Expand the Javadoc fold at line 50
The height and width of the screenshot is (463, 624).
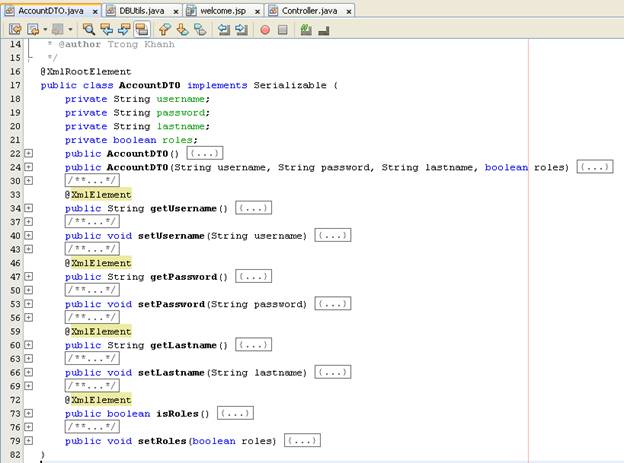click(x=28, y=290)
